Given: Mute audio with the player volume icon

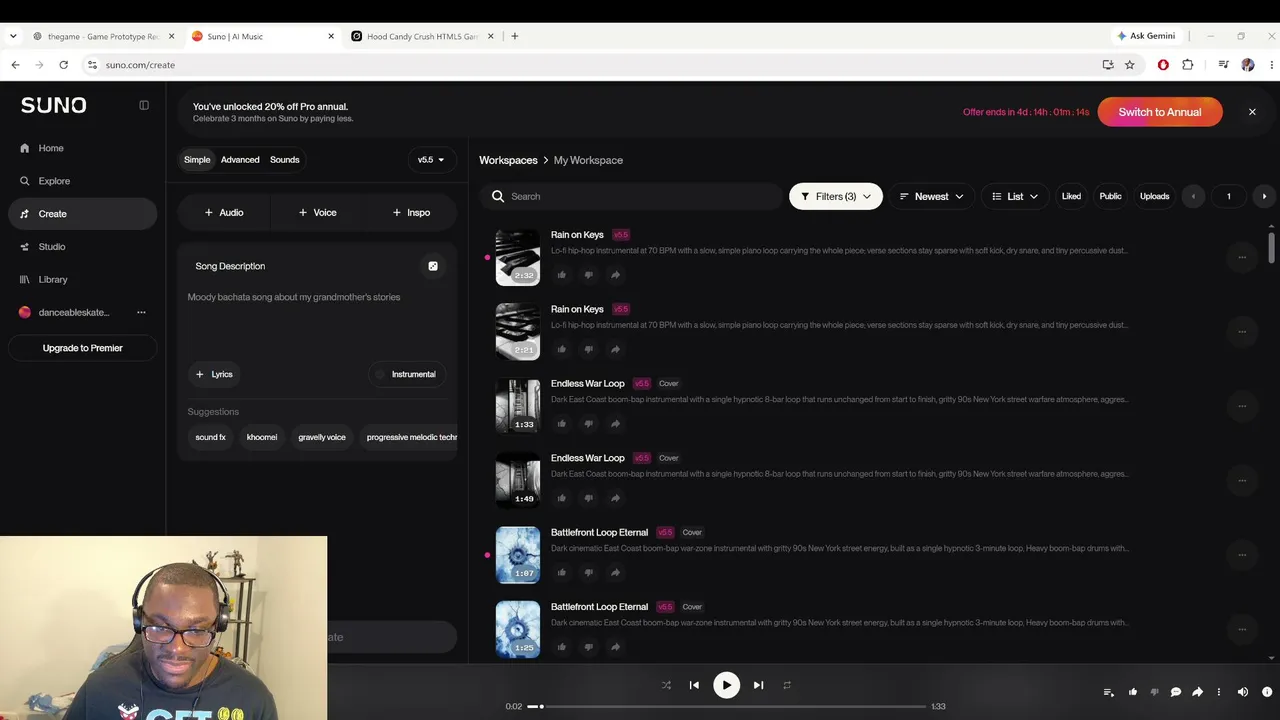Looking at the screenshot, I should click(1243, 692).
